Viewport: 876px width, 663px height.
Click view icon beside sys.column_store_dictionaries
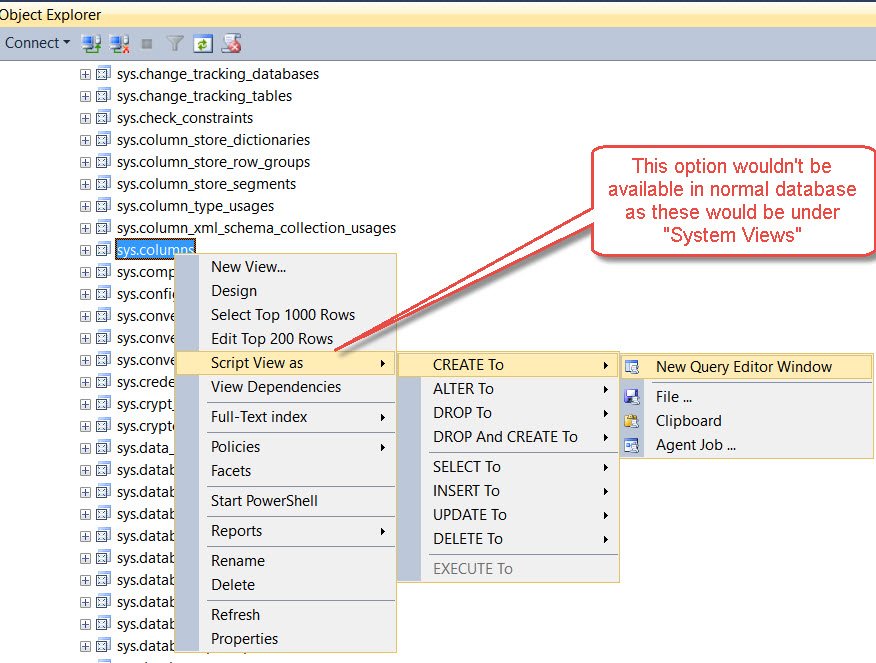pos(103,140)
